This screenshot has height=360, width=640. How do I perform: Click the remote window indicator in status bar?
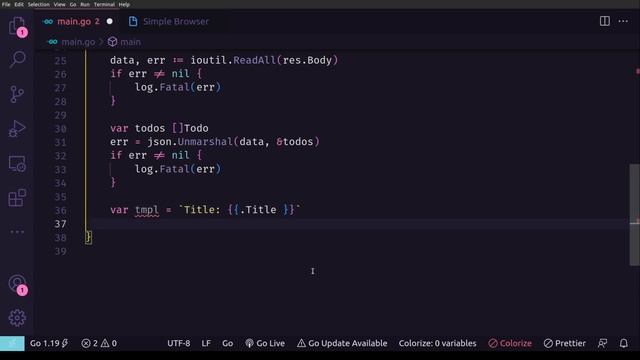12,343
